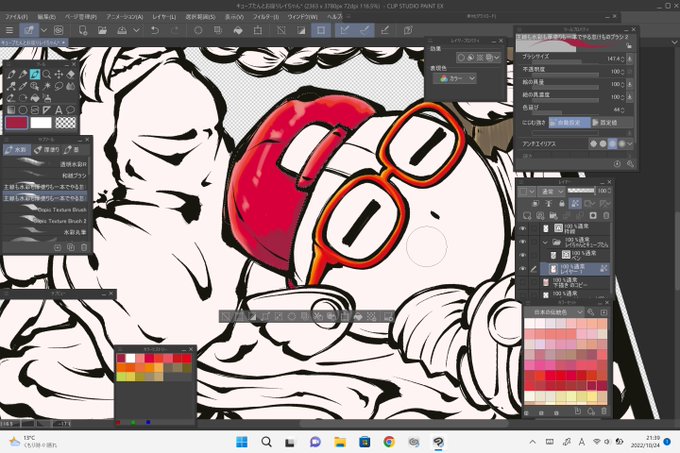Viewport: 680px width, 453px height.
Task: Select the Gradient tool
Action: pos(11,110)
